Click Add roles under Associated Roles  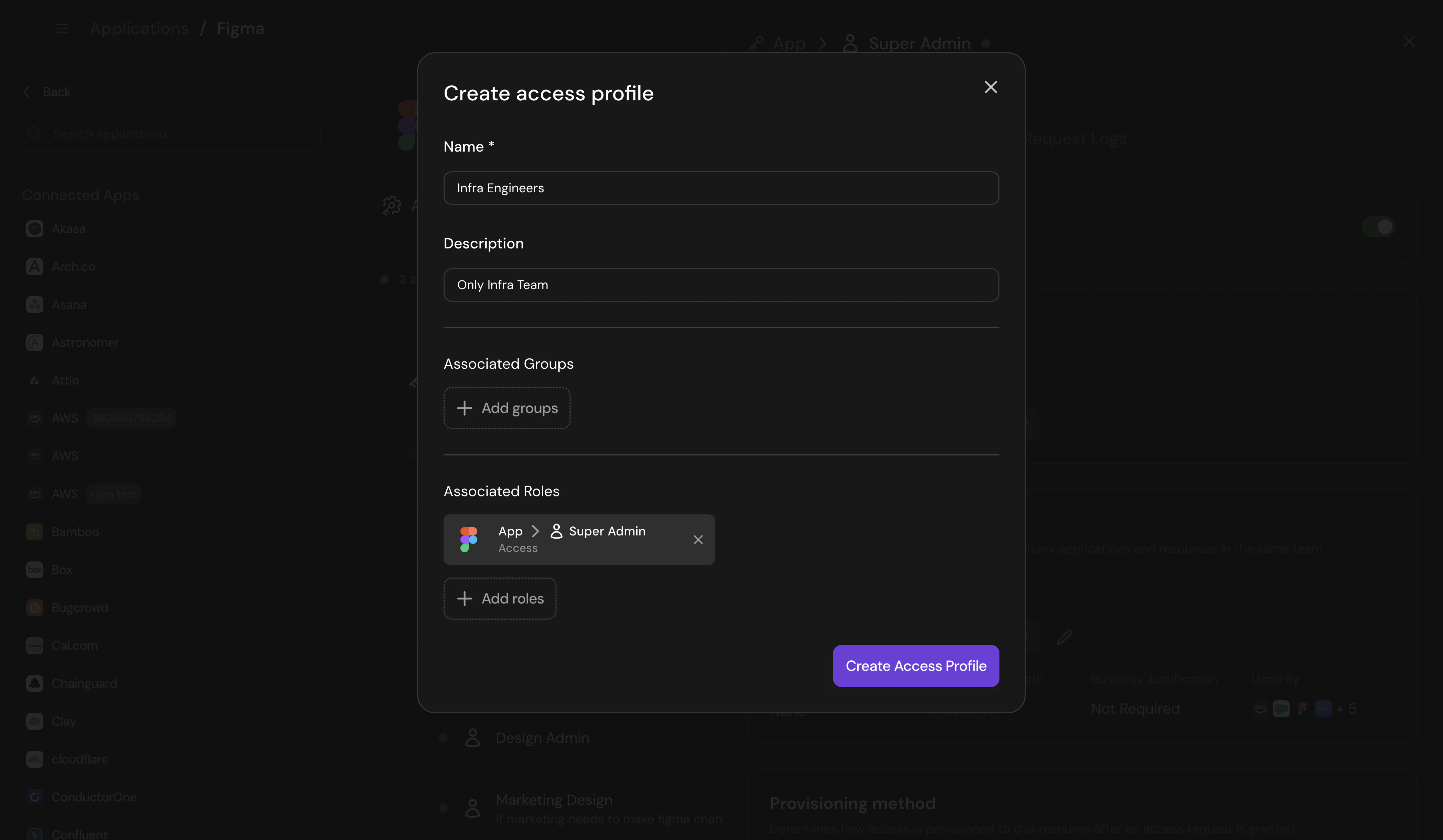coord(499,598)
